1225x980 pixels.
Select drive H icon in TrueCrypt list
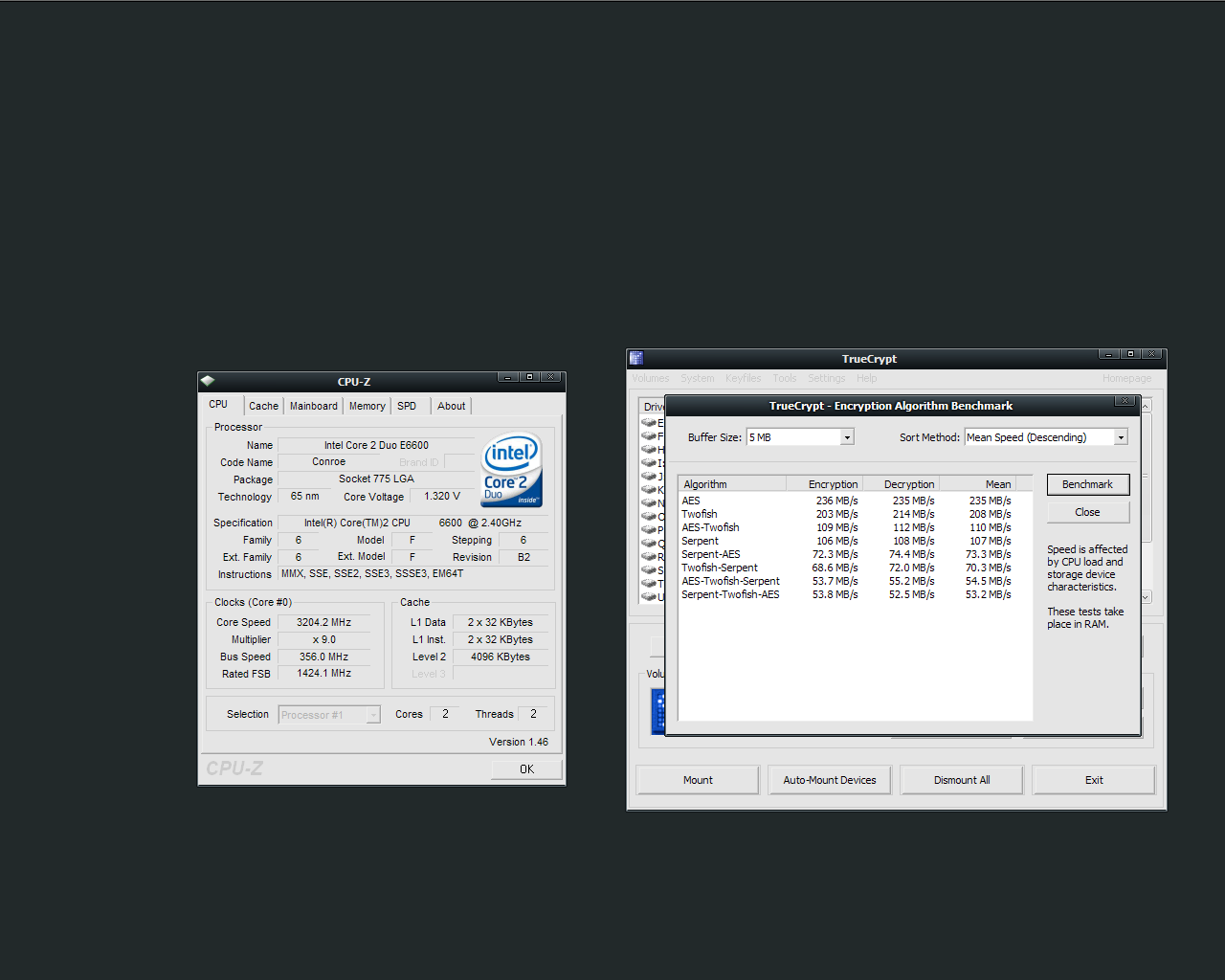pos(649,449)
